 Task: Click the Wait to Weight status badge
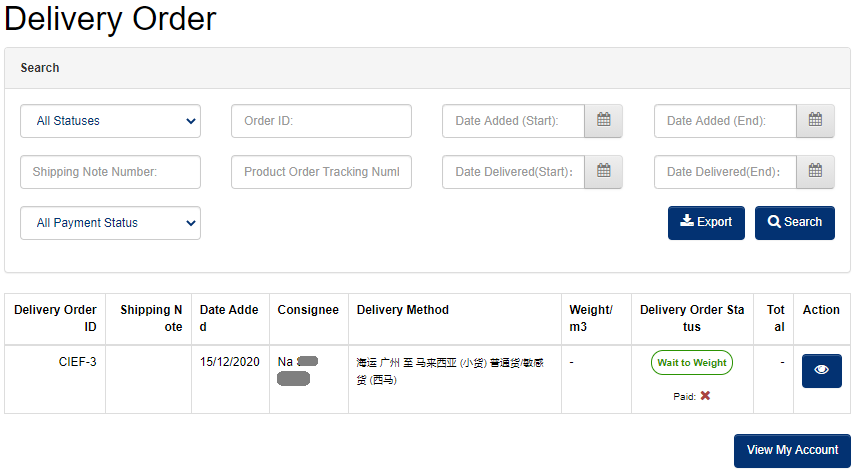[692, 363]
